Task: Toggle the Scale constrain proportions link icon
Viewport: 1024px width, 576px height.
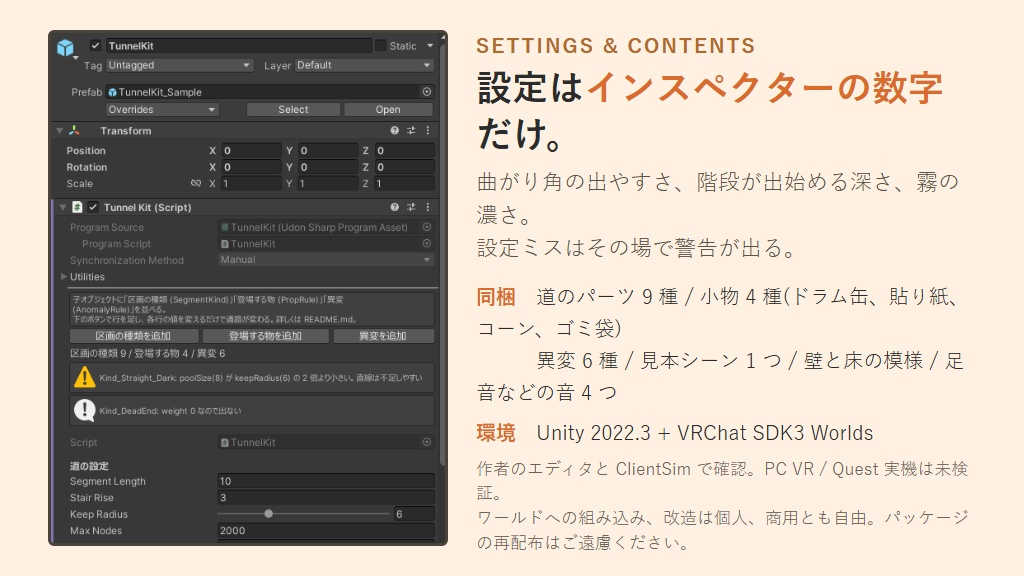Action: [x=196, y=184]
